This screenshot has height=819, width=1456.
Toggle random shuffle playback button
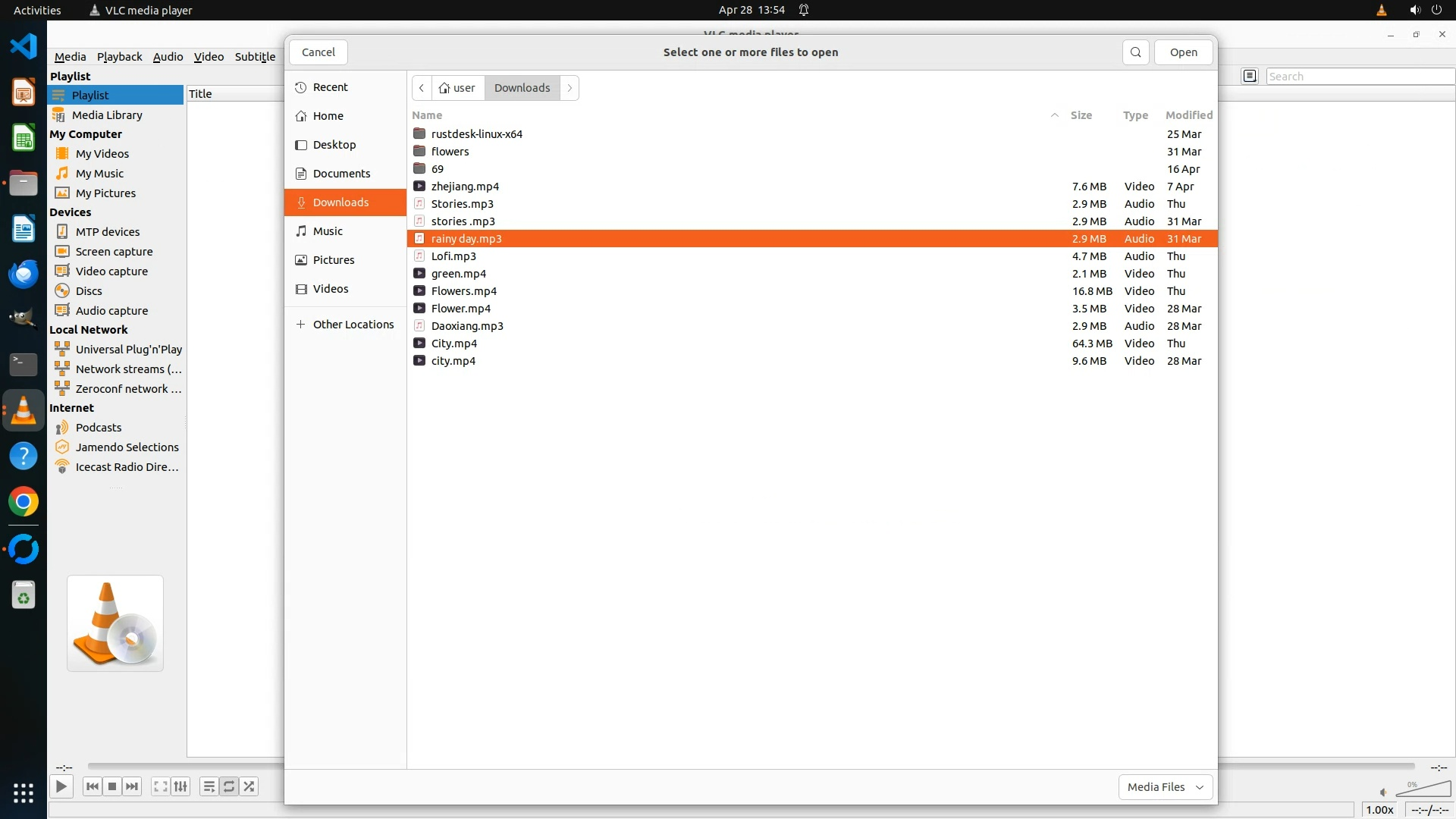pyautogui.click(x=249, y=786)
